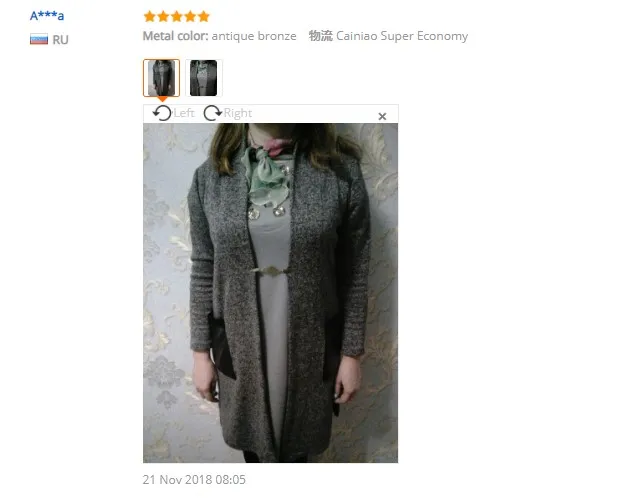
Task: Click the "Right" rotate label
Action: click(238, 113)
